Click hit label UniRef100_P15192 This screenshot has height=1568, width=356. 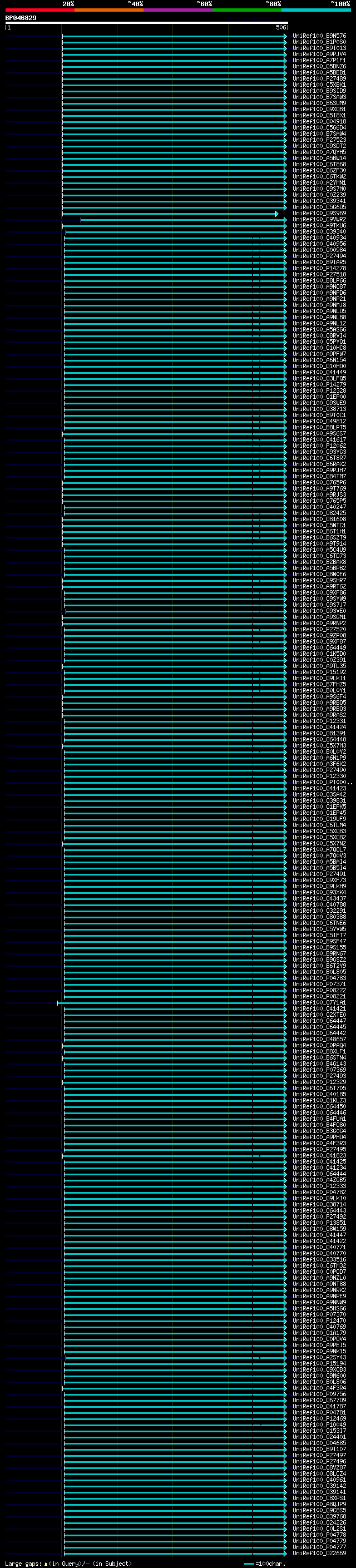[x=319, y=672]
